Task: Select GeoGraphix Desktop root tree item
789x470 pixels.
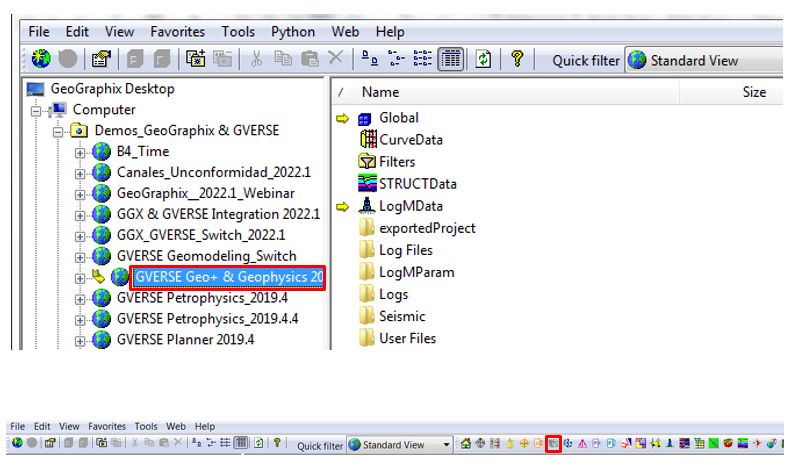Action: coord(112,89)
